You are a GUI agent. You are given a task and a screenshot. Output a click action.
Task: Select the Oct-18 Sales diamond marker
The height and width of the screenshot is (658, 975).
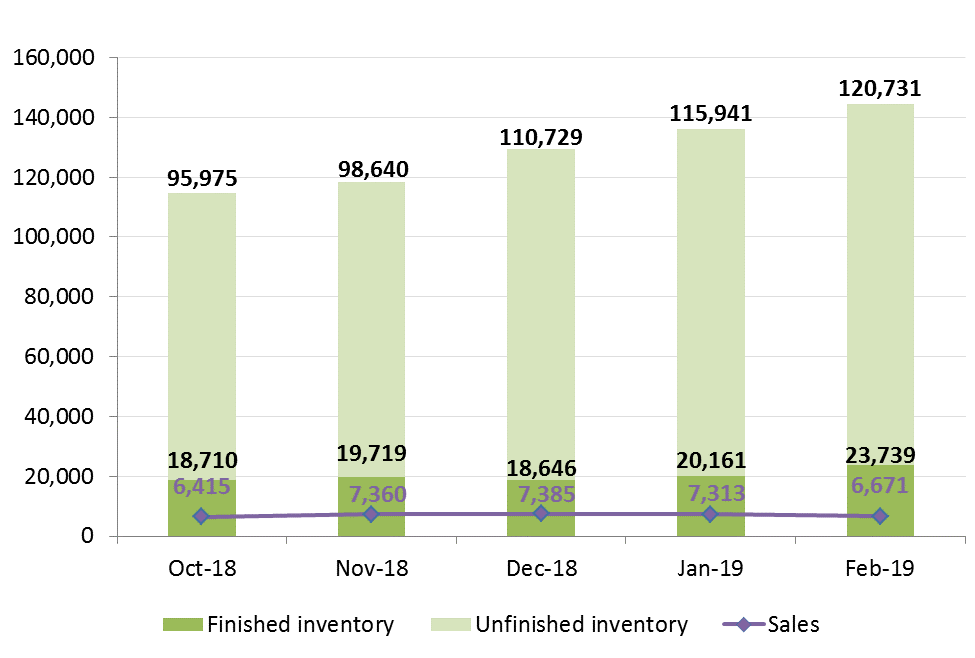[x=201, y=516]
